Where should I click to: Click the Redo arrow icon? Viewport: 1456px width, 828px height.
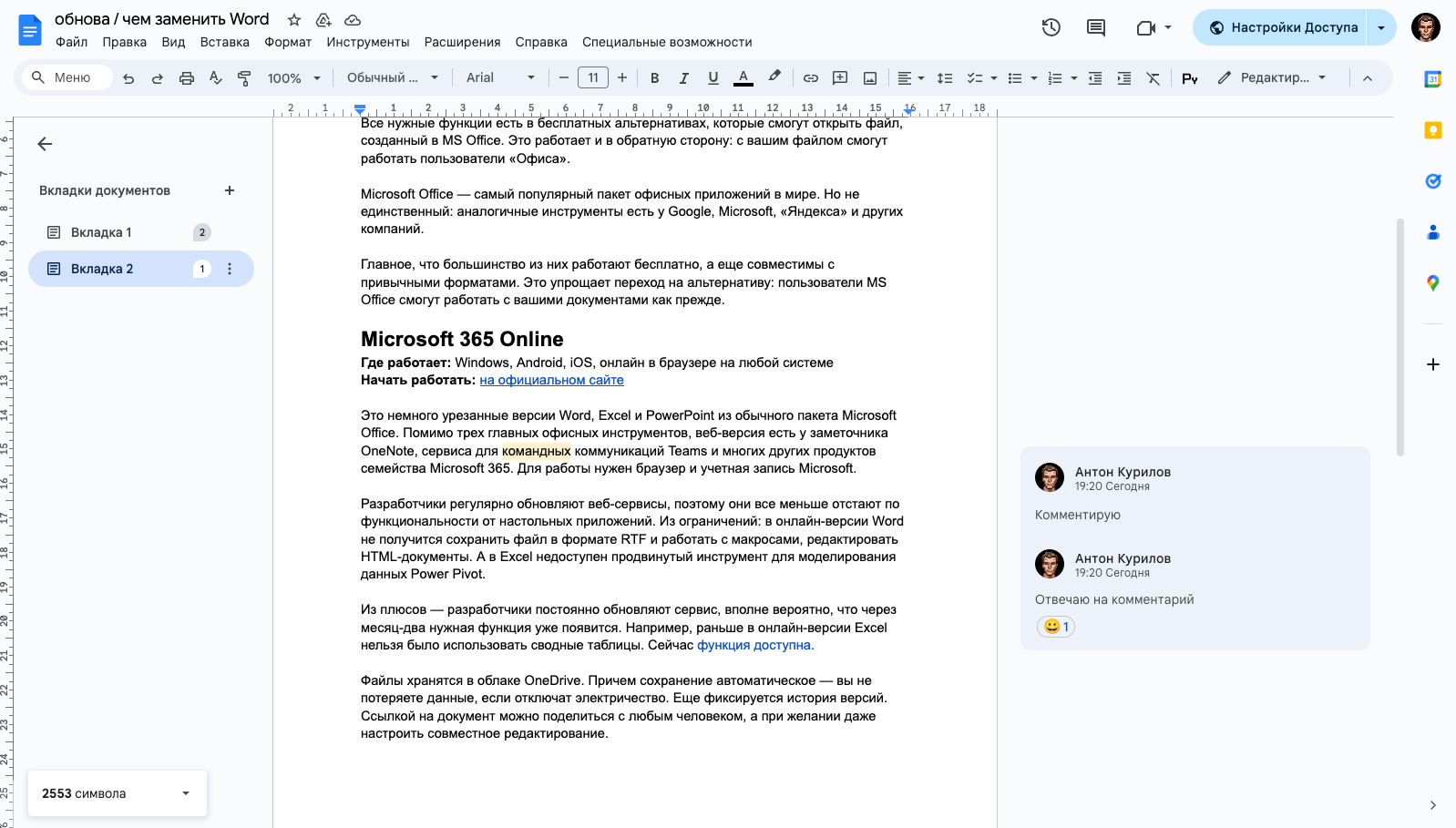point(158,78)
